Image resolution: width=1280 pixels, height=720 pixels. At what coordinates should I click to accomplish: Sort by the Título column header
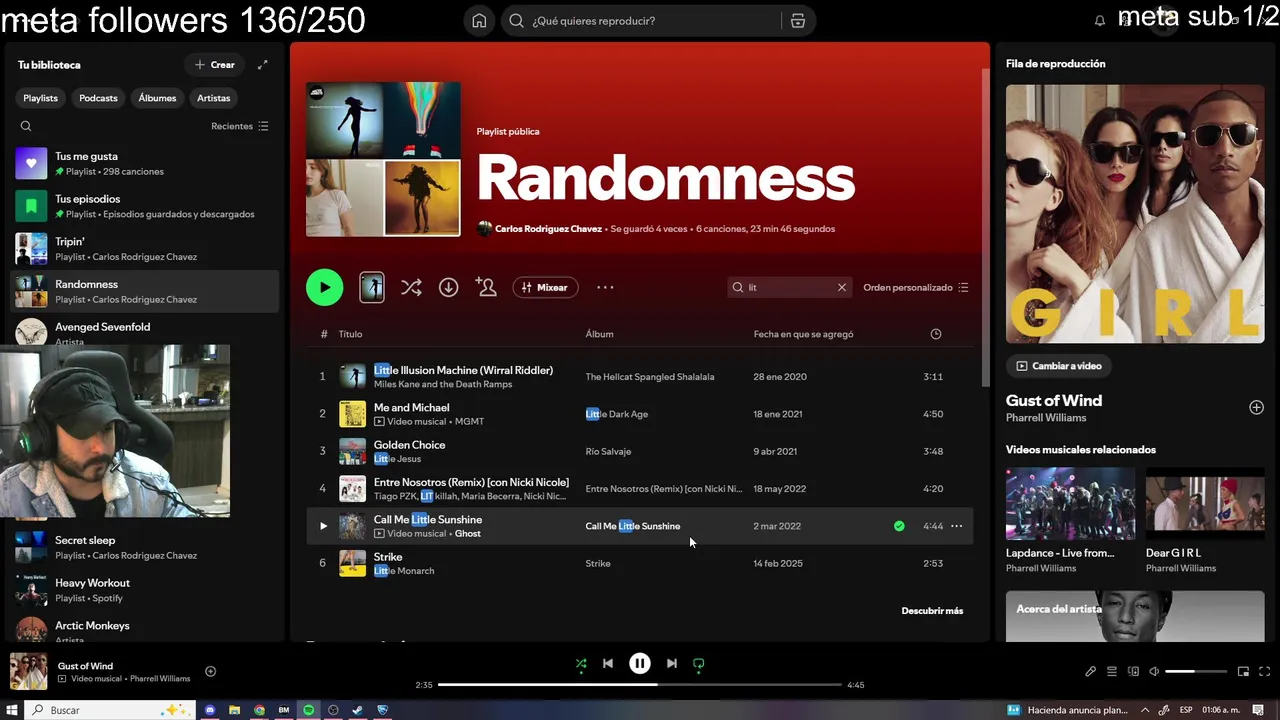(x=350, y=334)
